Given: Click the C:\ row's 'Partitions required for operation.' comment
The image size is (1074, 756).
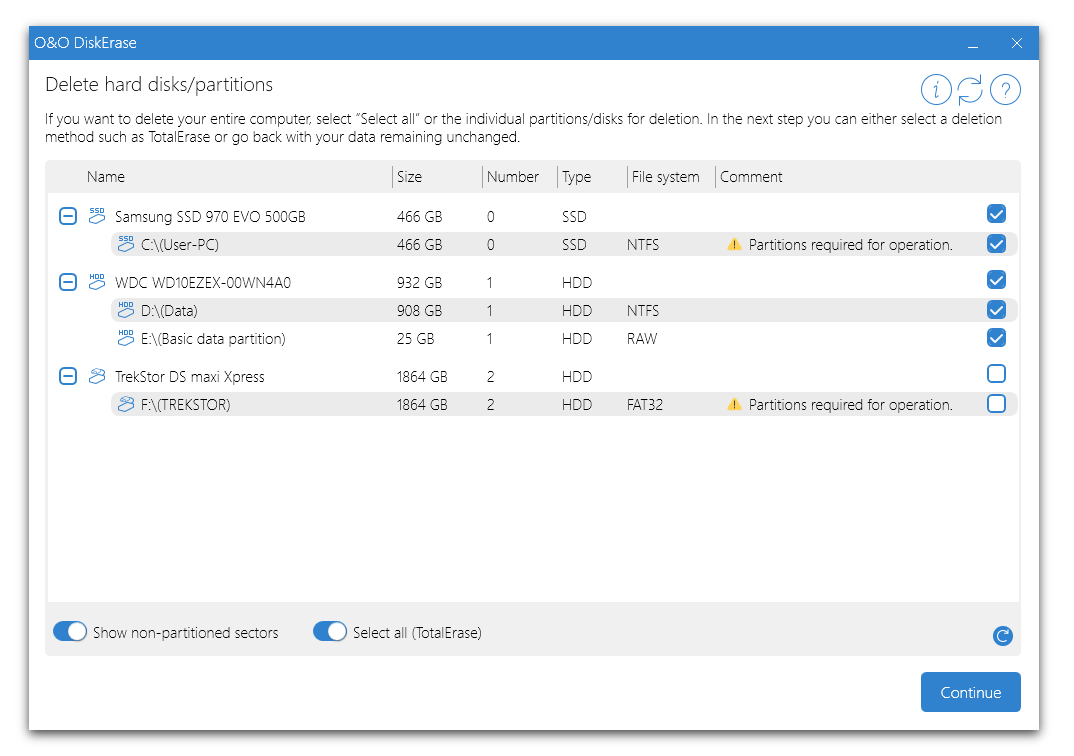Looking at the screenshot, I should coord(851,245).
